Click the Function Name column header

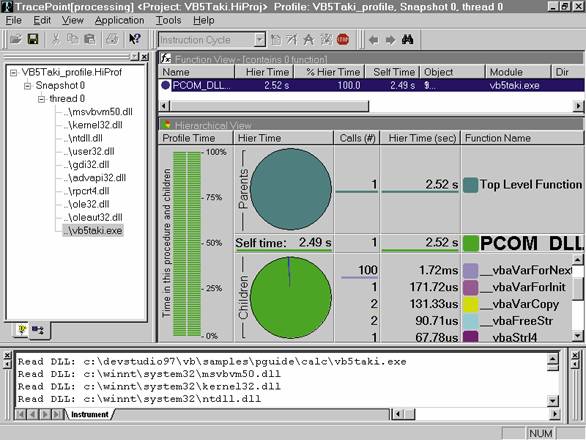[522, 138]
